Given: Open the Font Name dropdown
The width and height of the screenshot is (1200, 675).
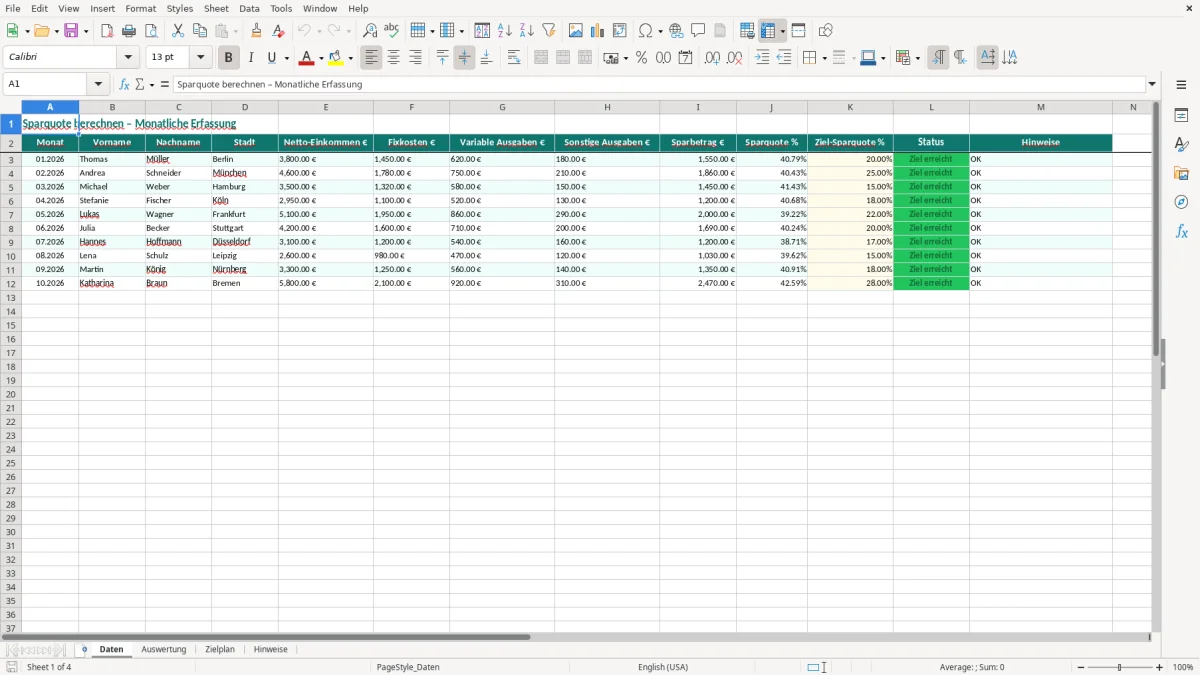Looking at the screenshot, I should pyautogui.click(x=128, y=58).
